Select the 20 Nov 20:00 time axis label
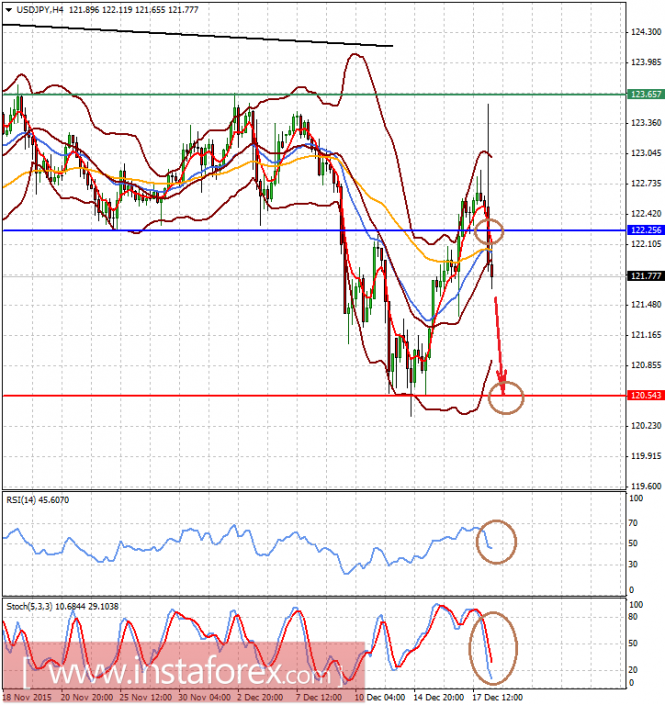The height and width of the screenshot is (705, 665). (87, 697)
